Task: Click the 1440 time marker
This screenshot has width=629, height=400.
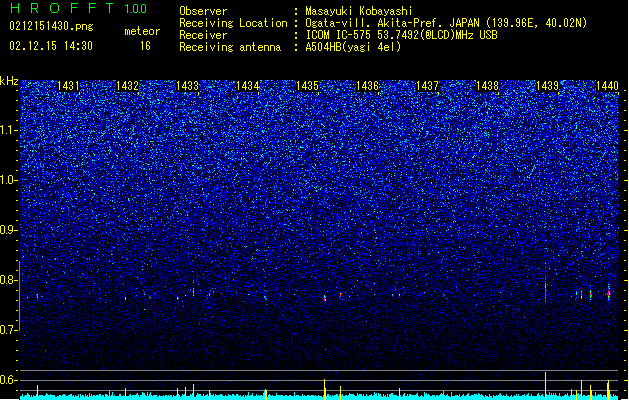Action: tap(607, 86)
